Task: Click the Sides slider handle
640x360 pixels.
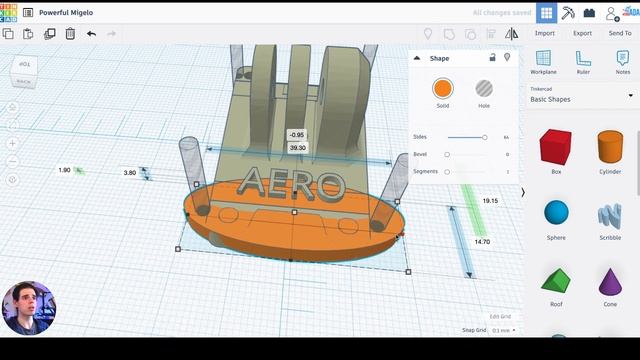Action: click(484, 138)
